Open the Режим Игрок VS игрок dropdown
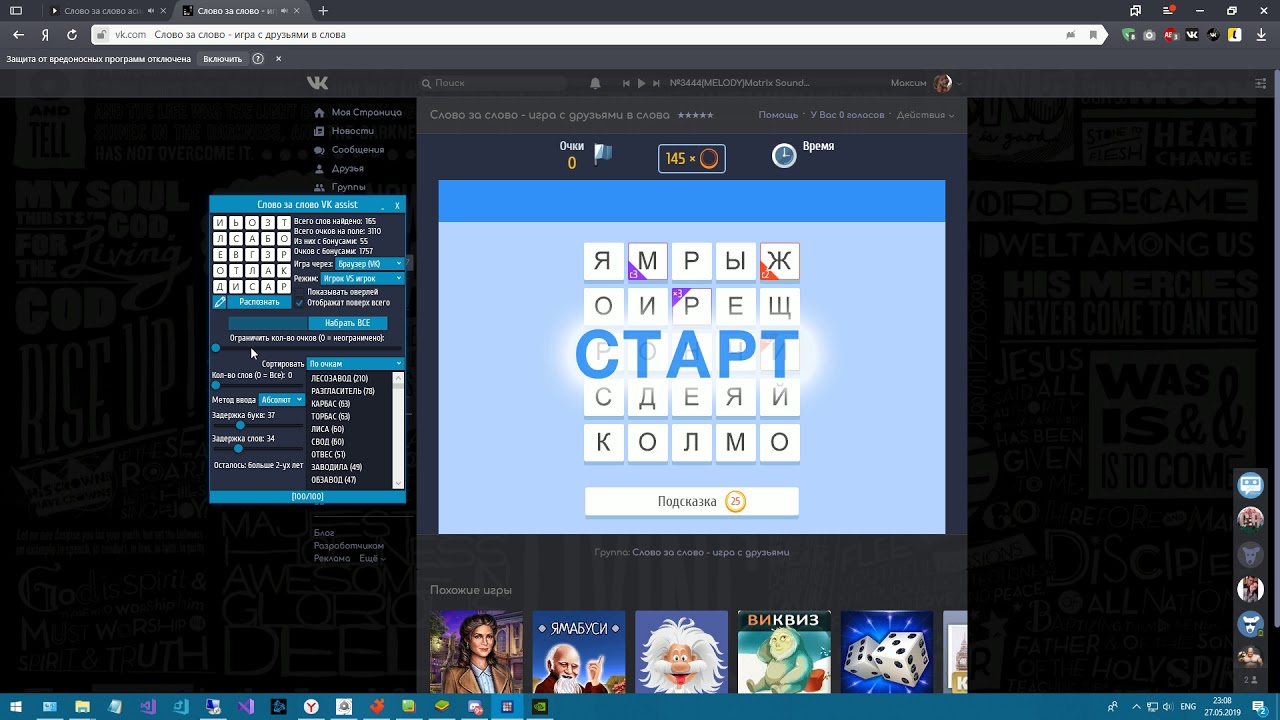Image resolution: width=1280 pixels, height=720 pixels. point(362,278)
